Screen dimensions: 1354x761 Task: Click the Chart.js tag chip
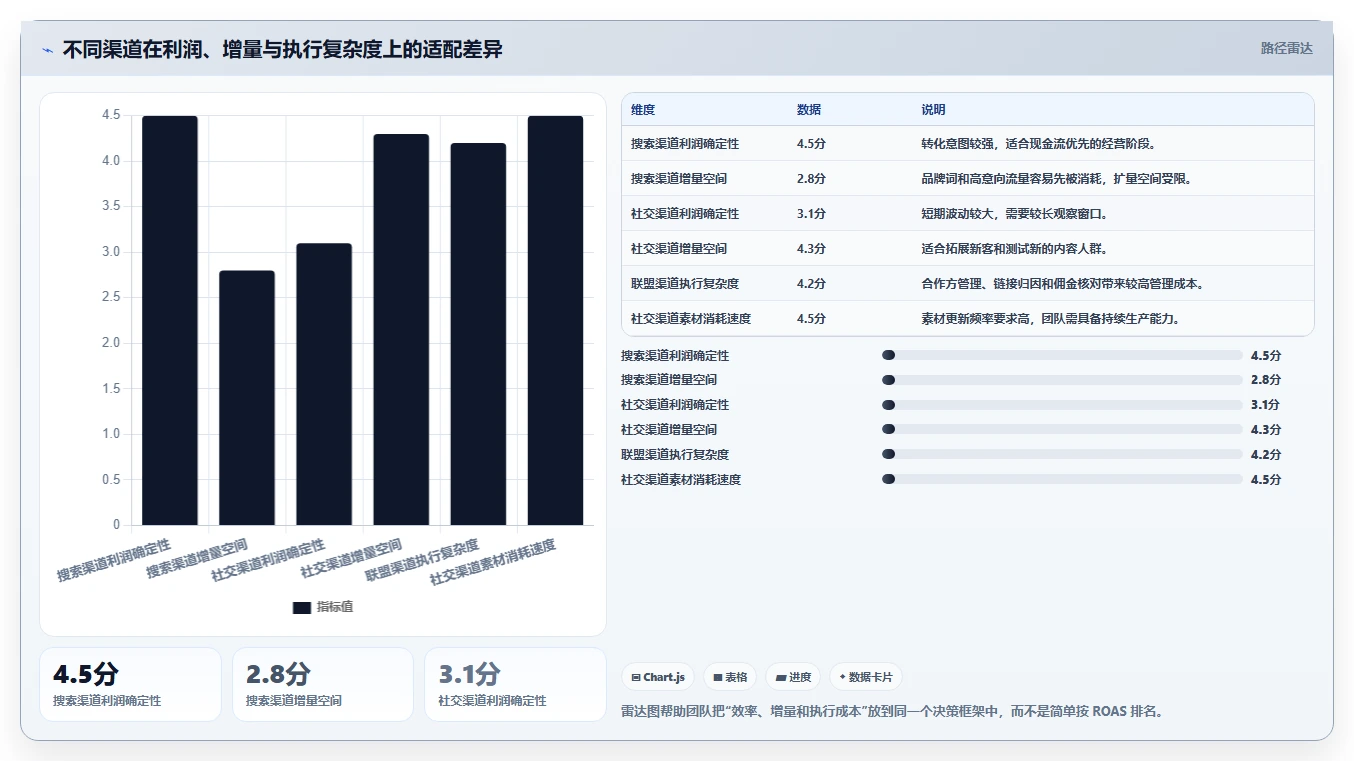pos(658,677)
